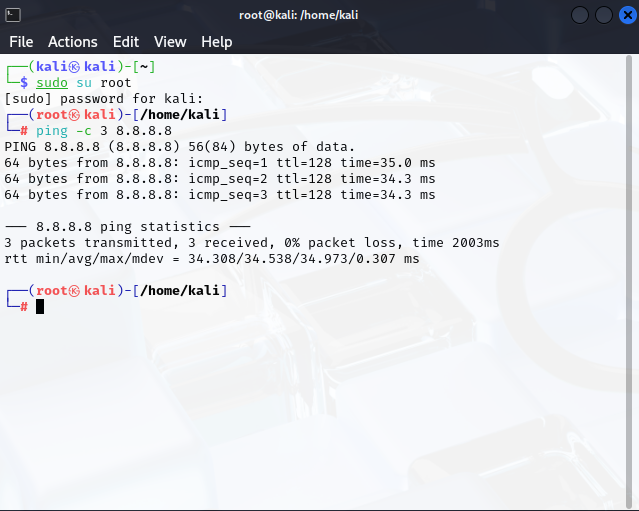Minimize the terminal window

580,15
